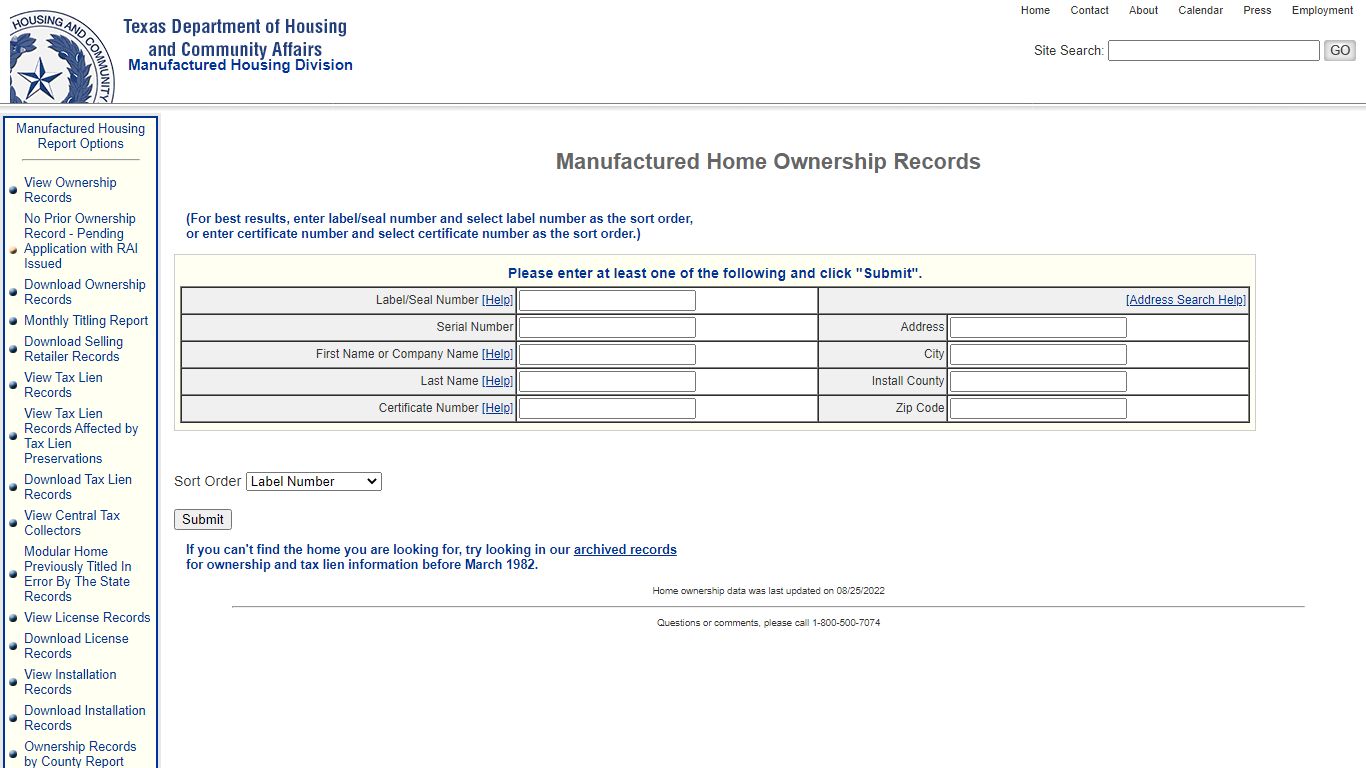The height and width of the screenshot is (768, 1366).
Task: Open Employment in top navigation
Action: 1322,10
